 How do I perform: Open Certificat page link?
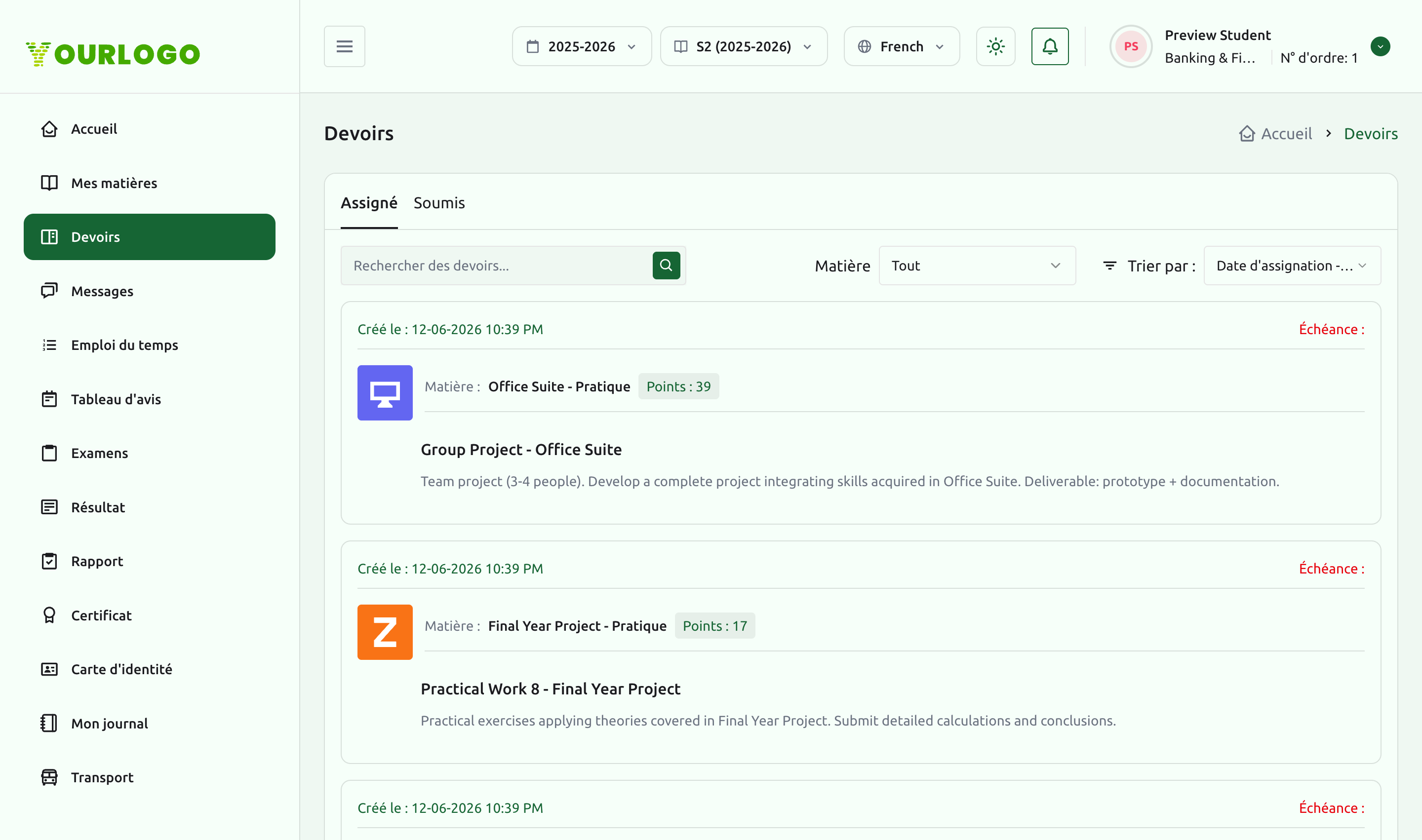(x=150, y=615)
